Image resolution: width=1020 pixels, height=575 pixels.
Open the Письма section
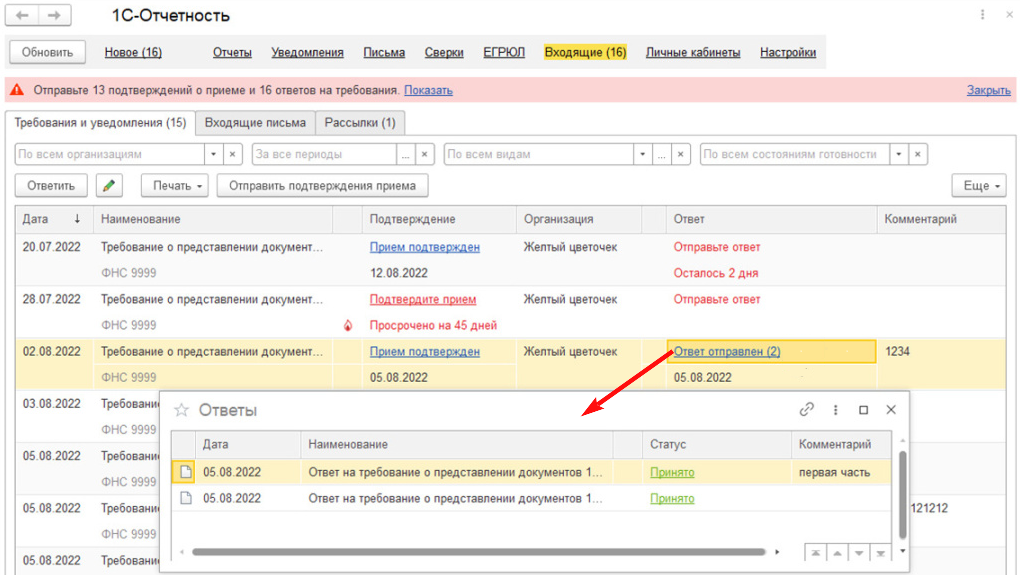[x=384, y=52]
